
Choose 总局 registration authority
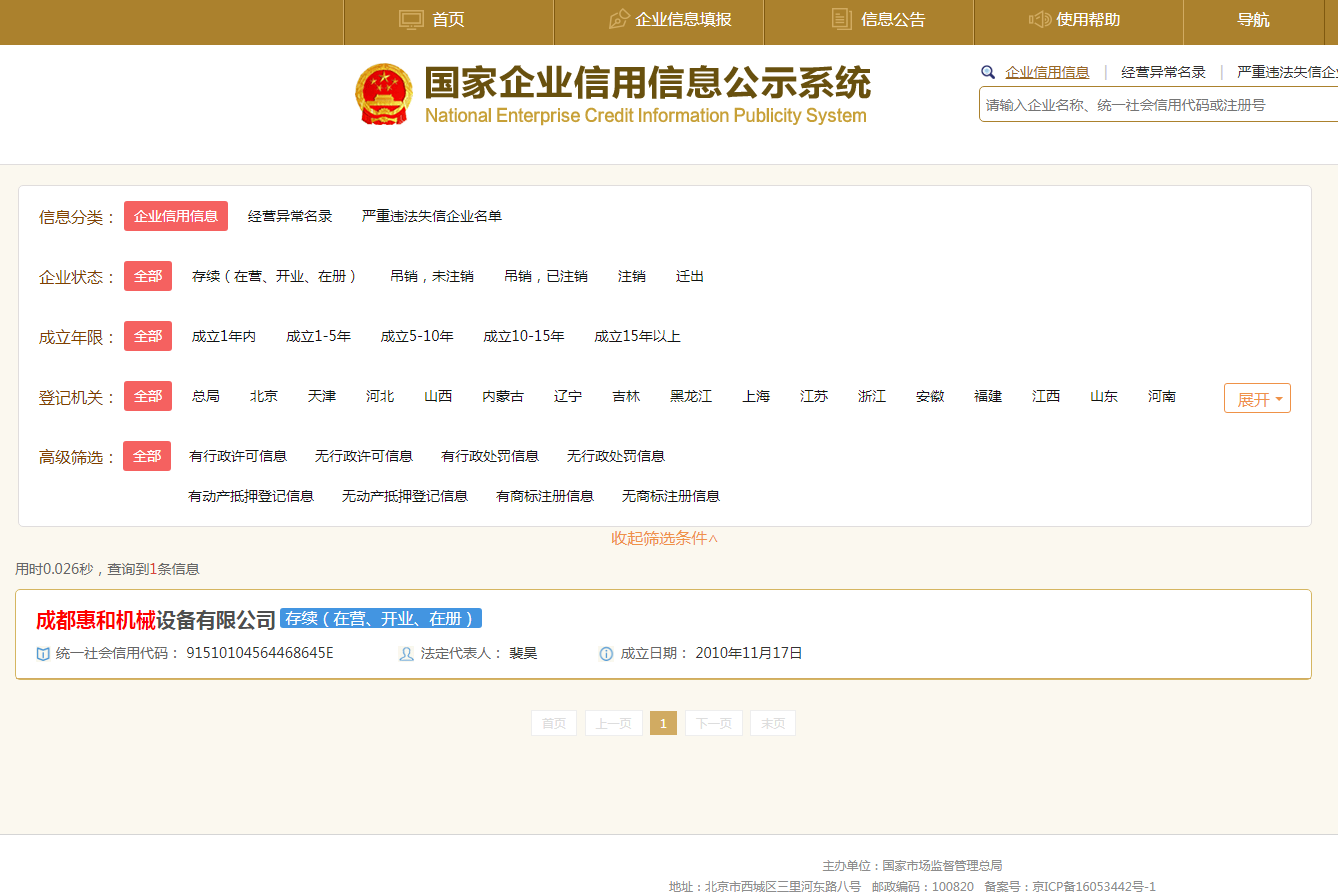(x=206, y=396)
